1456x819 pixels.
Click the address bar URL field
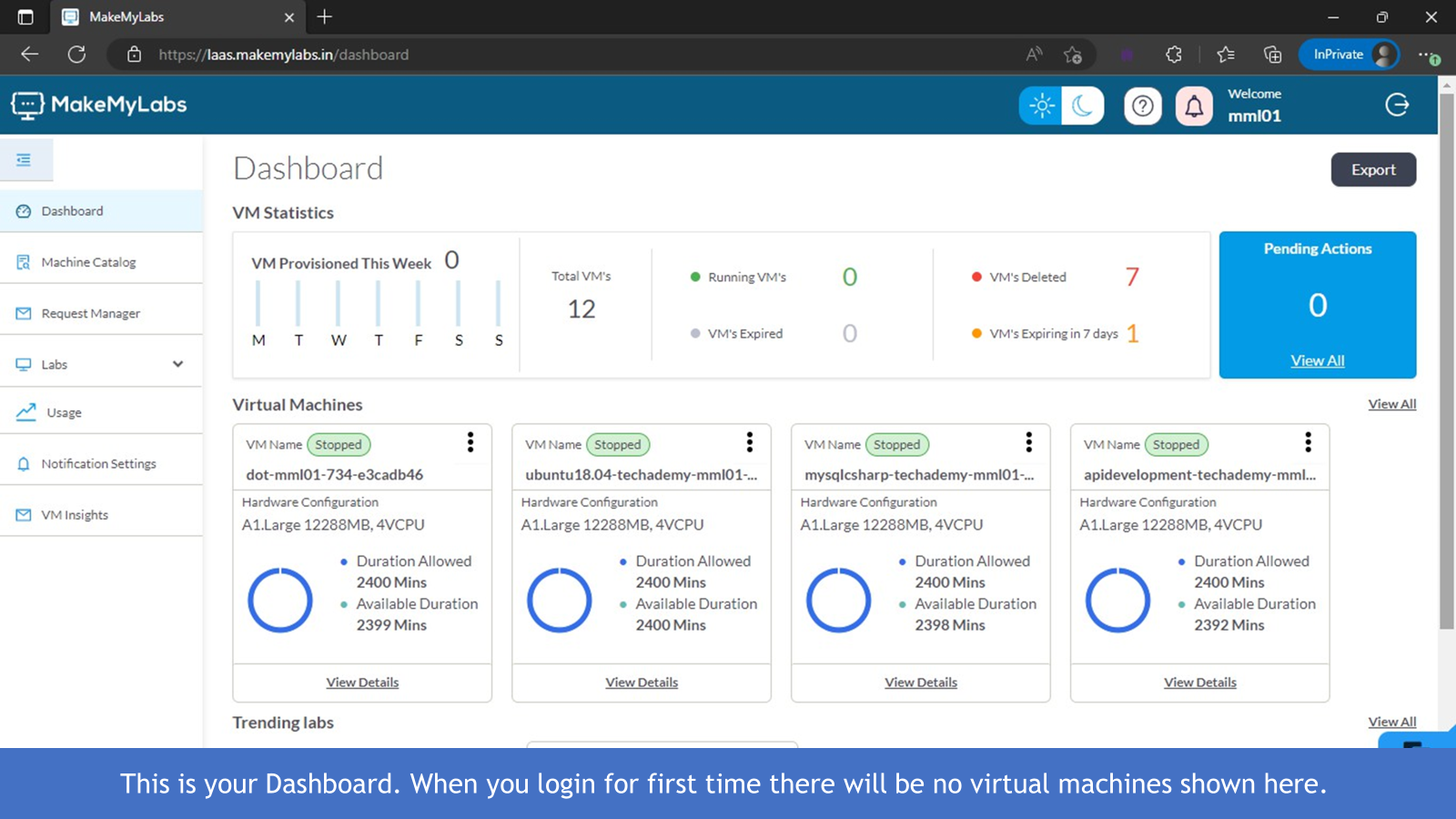click(601, 55)
